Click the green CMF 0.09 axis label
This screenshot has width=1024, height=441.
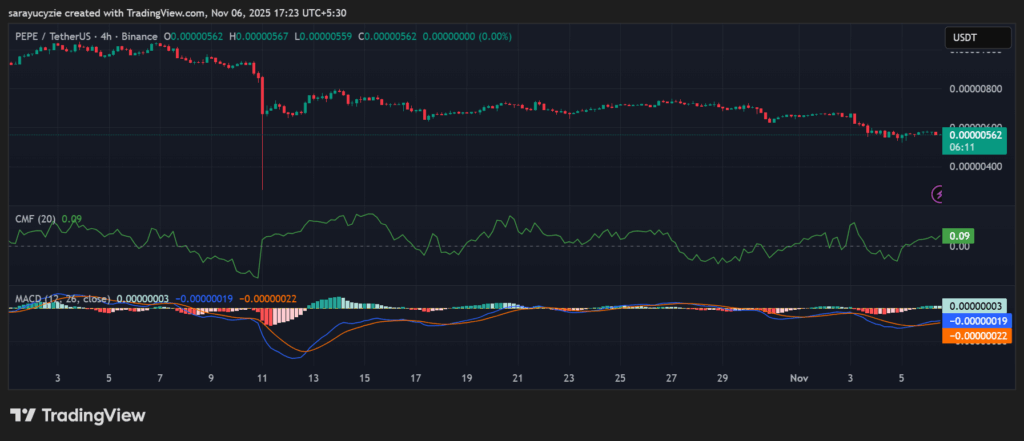click(x=957, y=236)
